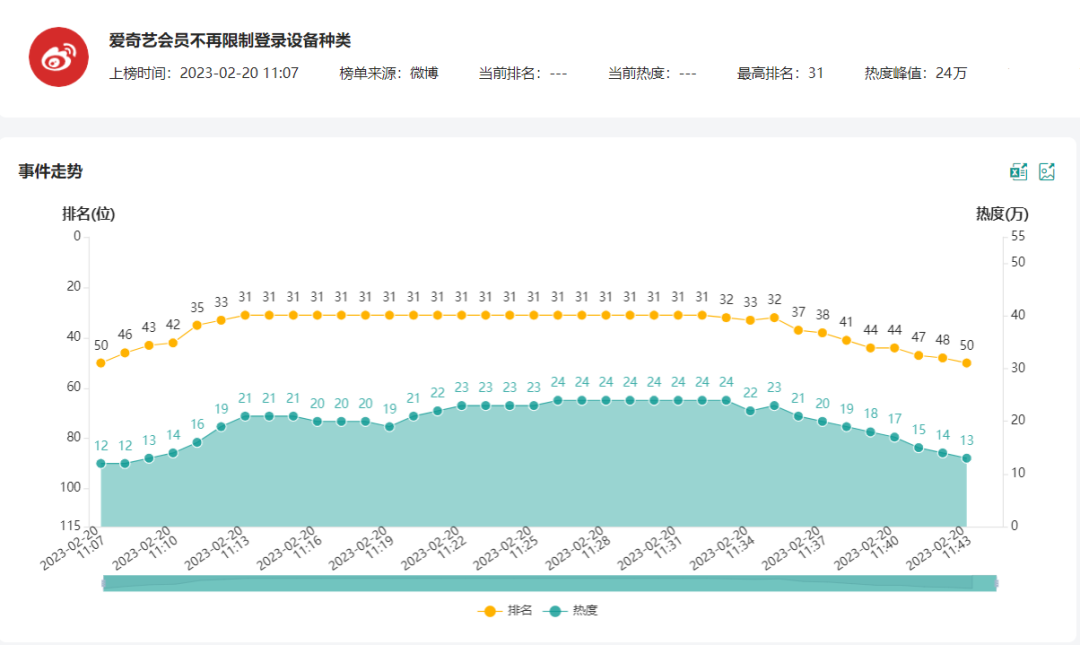Export chart data to Excel
Screen dimensions: 1080x645
pos(1019,172)
